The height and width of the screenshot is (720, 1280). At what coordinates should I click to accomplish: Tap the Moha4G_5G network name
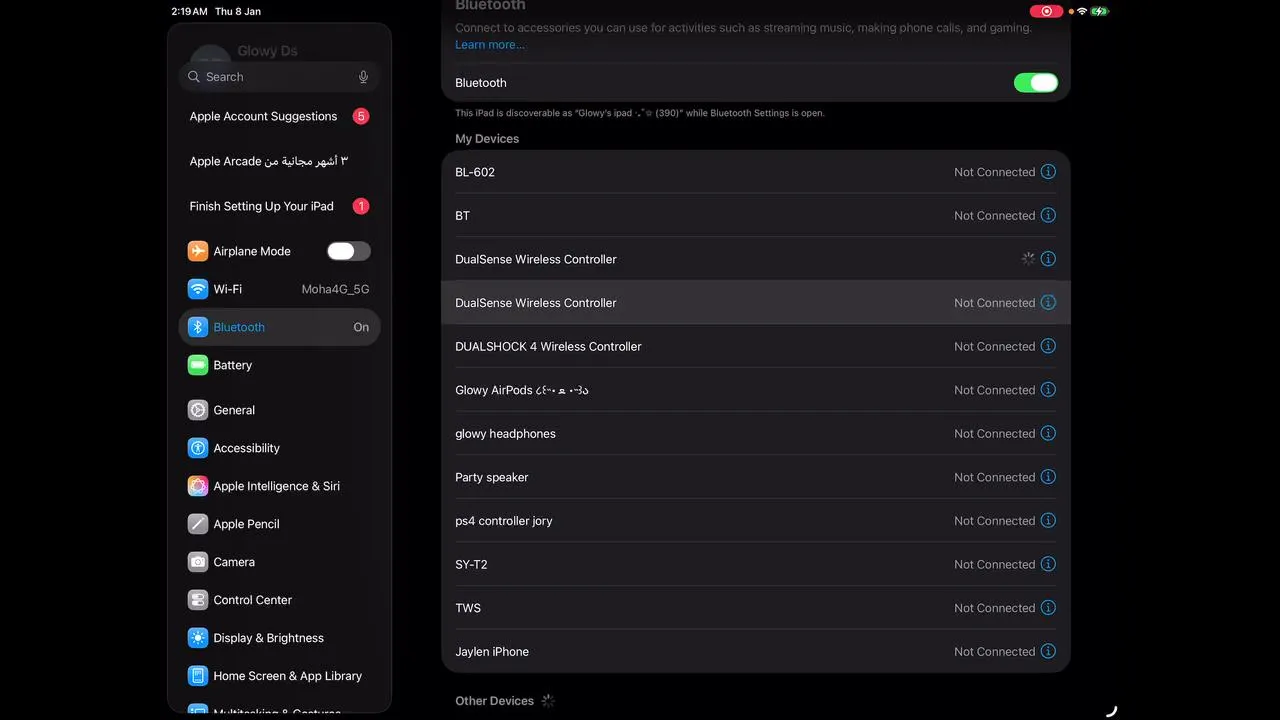tap(336, 289)
